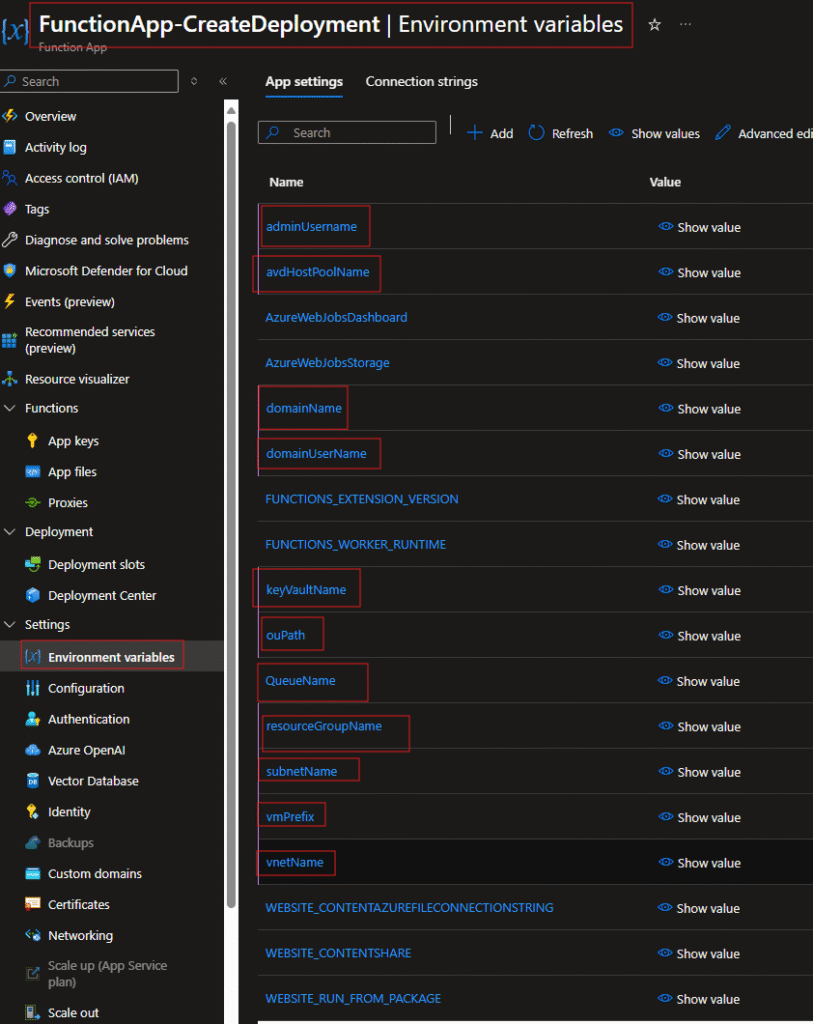
Task: Click the App keys key icon
Action: tap(32, 441)
